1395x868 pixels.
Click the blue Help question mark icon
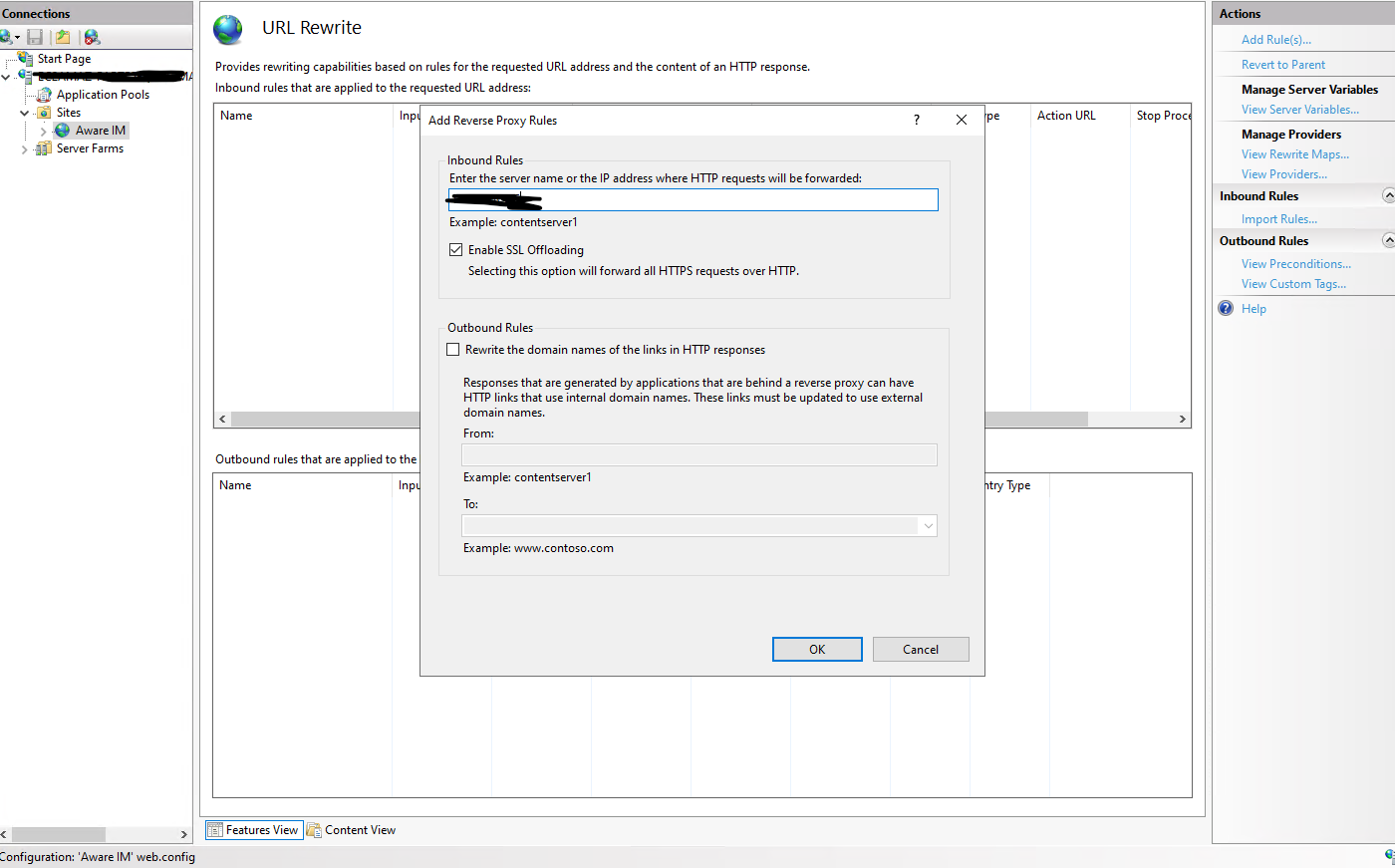(1226, 308)
